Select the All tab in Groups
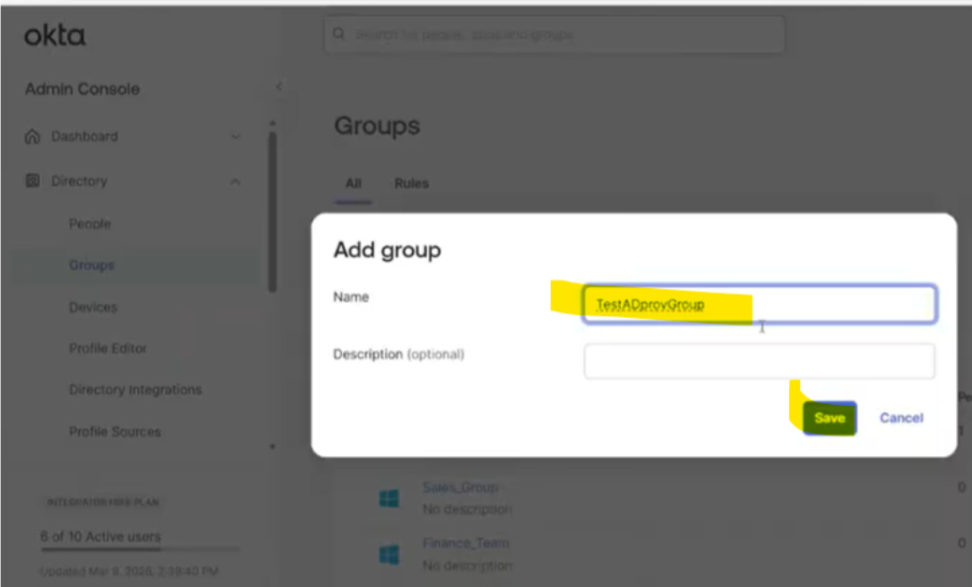The height and width of the screenshot is (587, 972). click(352, 184)
